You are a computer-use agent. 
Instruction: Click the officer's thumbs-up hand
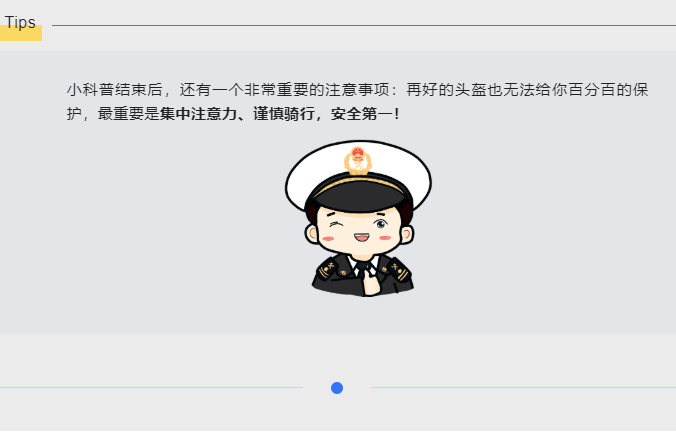coord(371,282)
